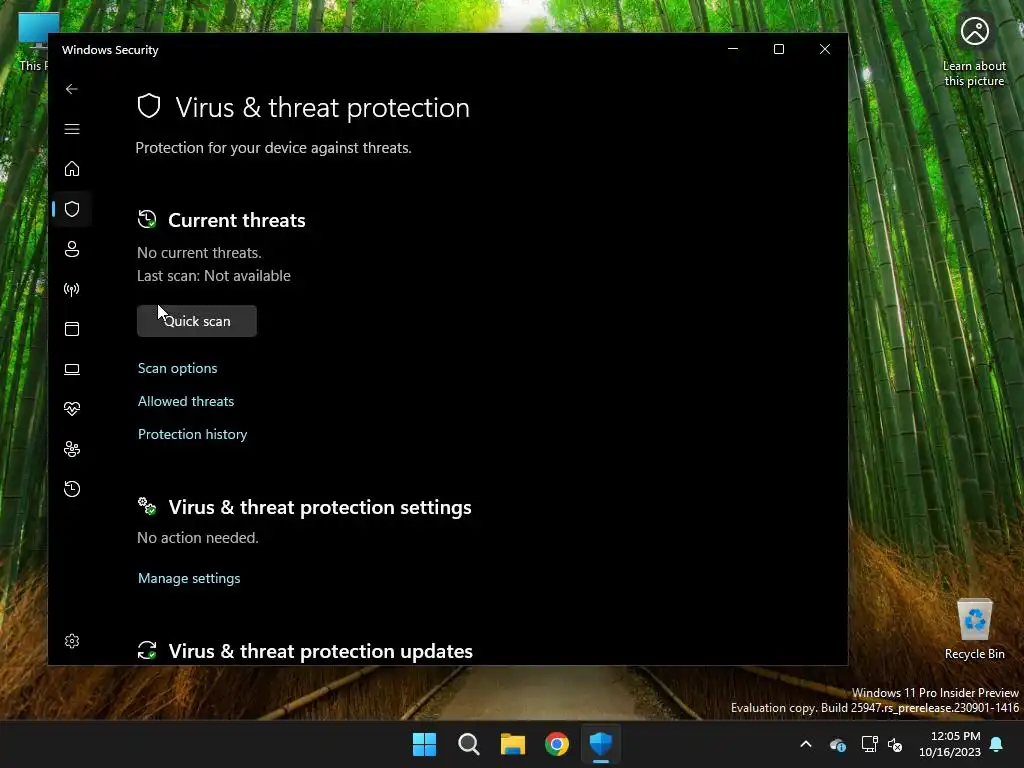Select This PC desktop icon
The height and width of the screenshot is (768, 1024).
[x=33, y=42]
